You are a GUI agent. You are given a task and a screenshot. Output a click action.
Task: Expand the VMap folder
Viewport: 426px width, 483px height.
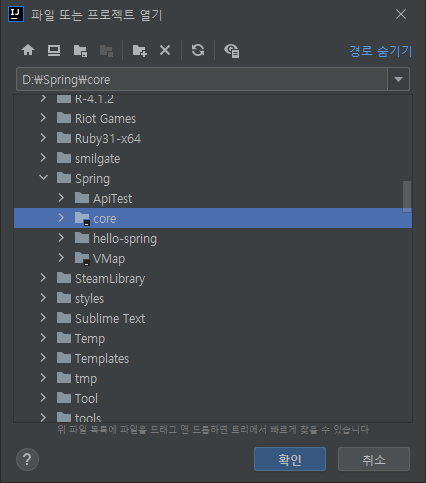pos(61,258)
